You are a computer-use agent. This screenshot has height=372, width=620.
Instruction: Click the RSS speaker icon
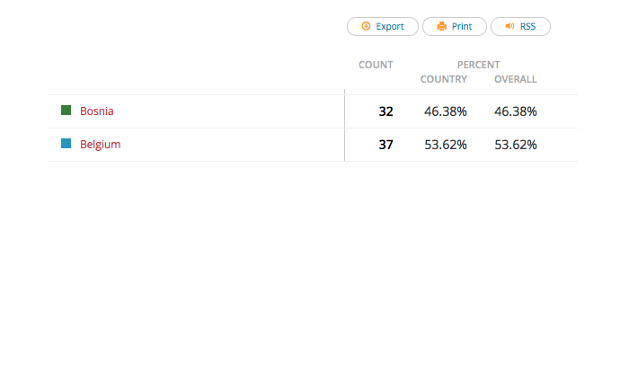pyautogui.click(x=510, y=26)
